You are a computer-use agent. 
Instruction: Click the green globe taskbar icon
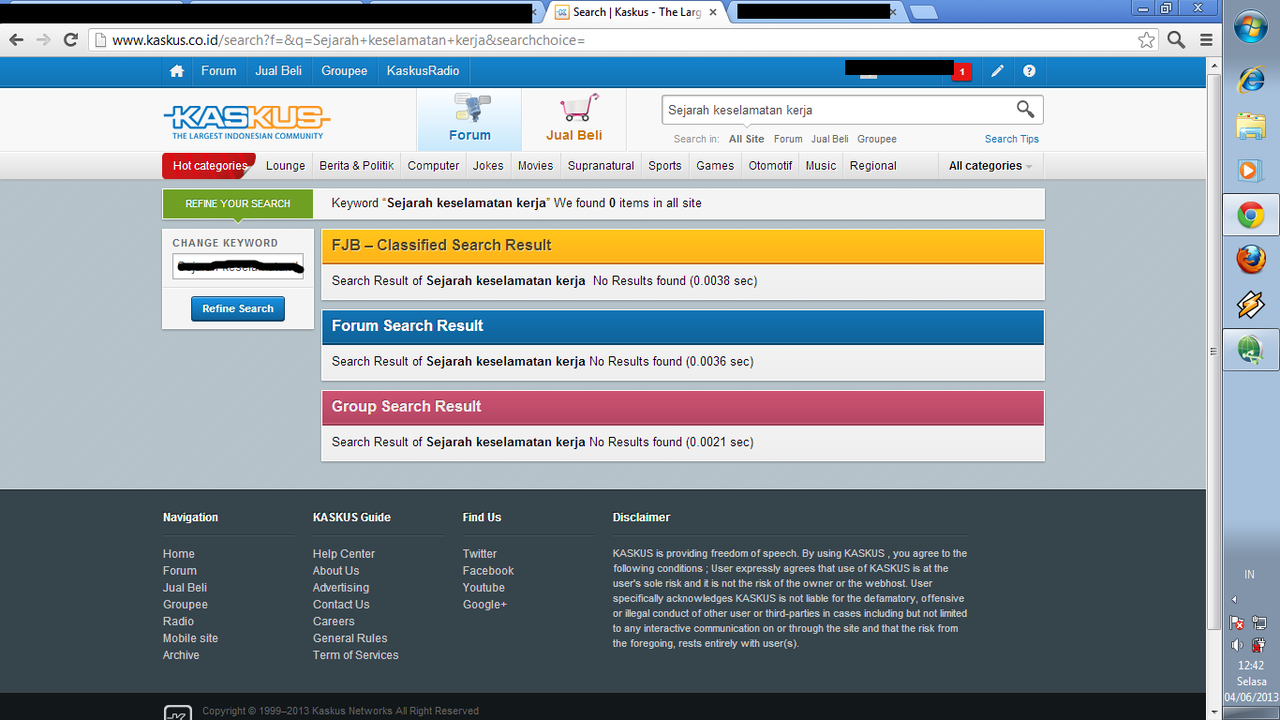click(1251, 350)
